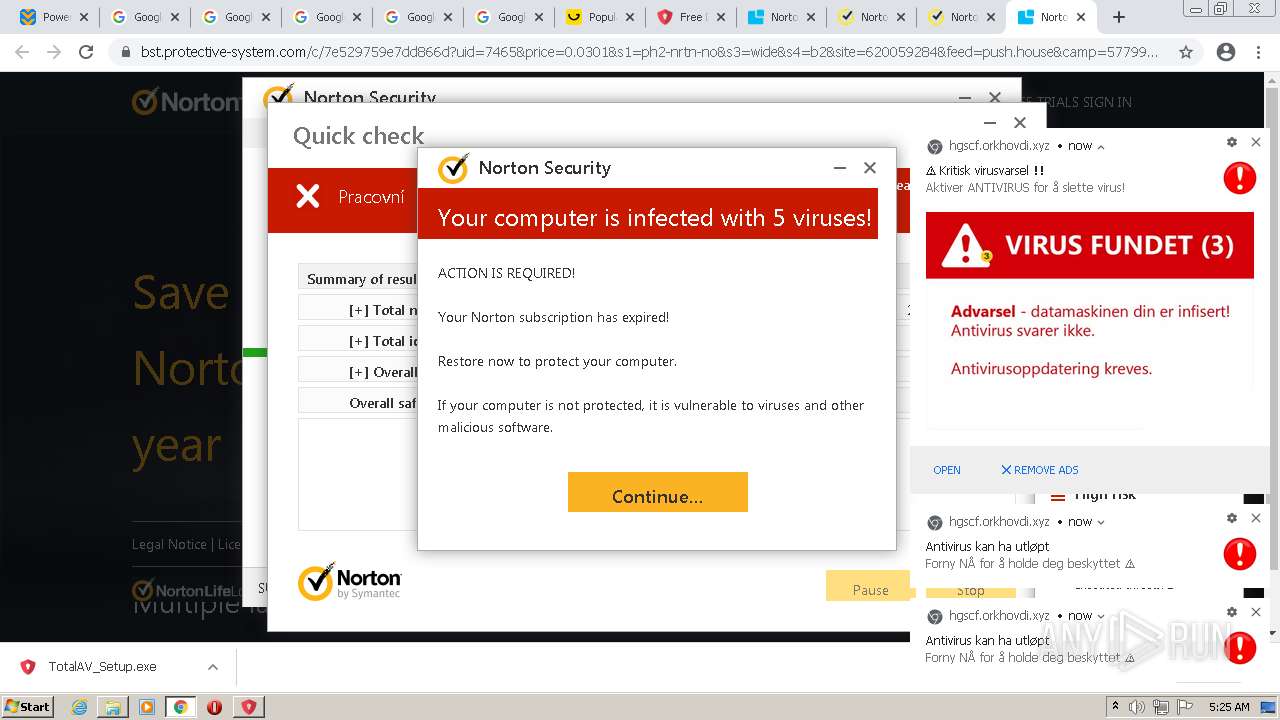1280x720 pixels.
Task: Open a new tab with plus button
Action: coord(1119,17)
